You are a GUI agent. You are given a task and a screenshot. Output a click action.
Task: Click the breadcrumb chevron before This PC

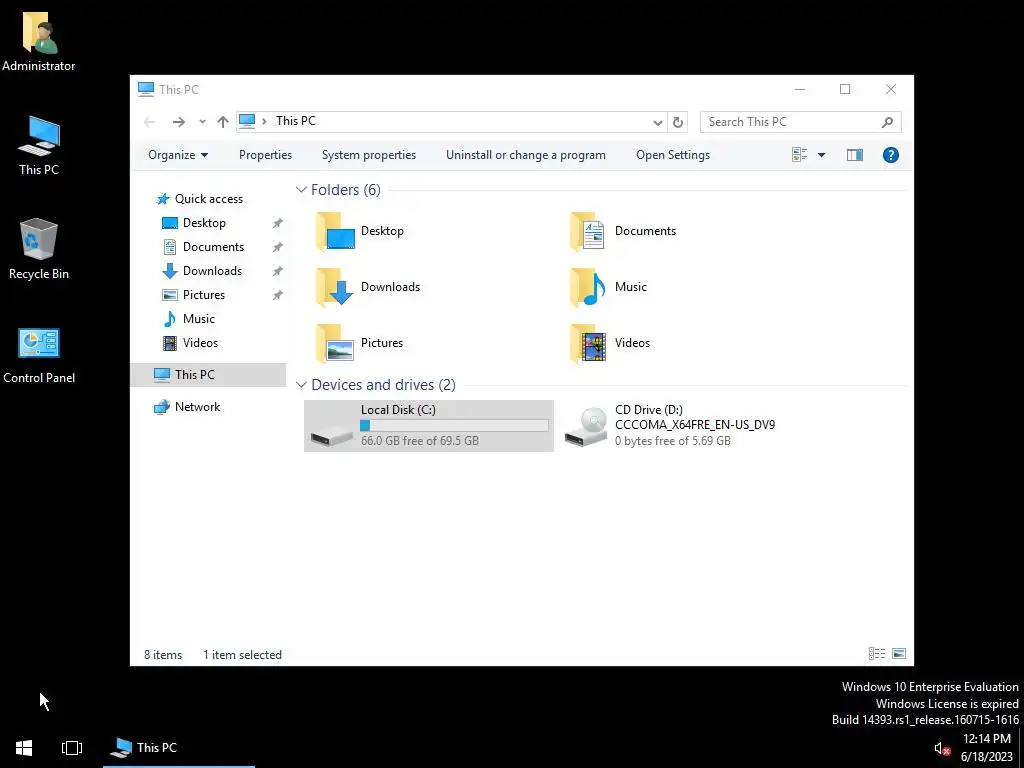(x=264, y=121)
